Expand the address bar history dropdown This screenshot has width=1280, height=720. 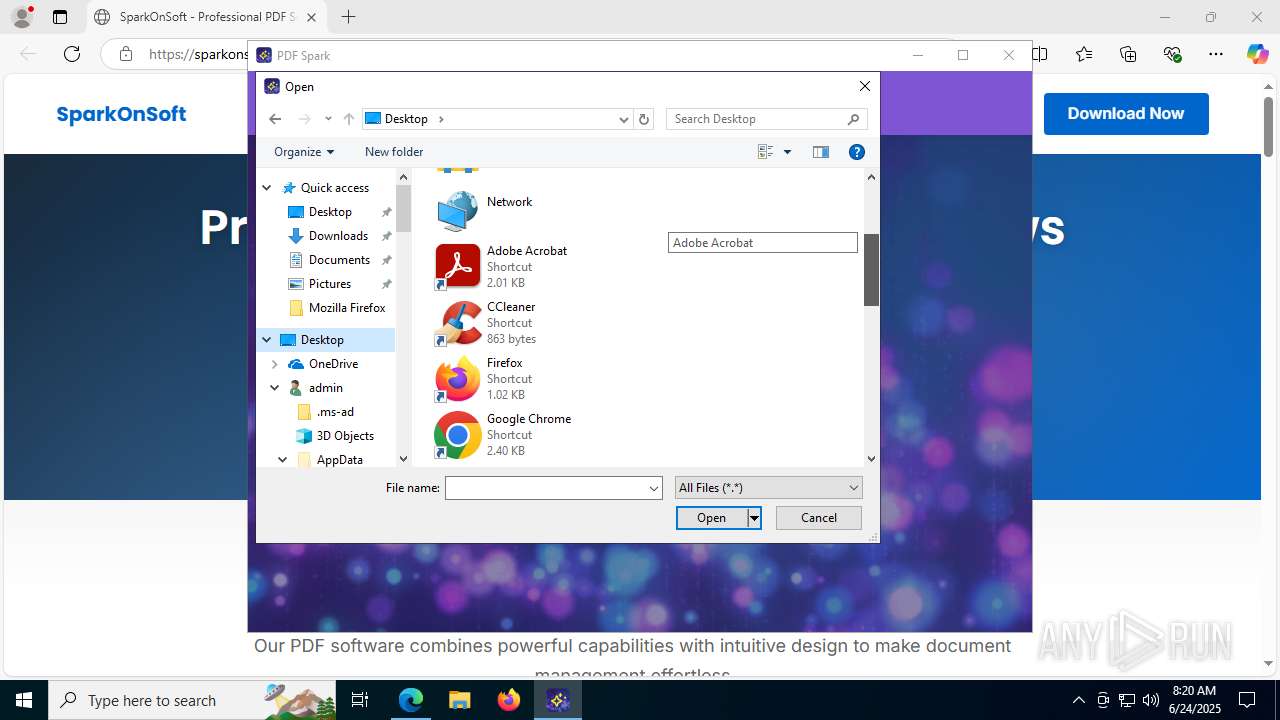[624, 119]
